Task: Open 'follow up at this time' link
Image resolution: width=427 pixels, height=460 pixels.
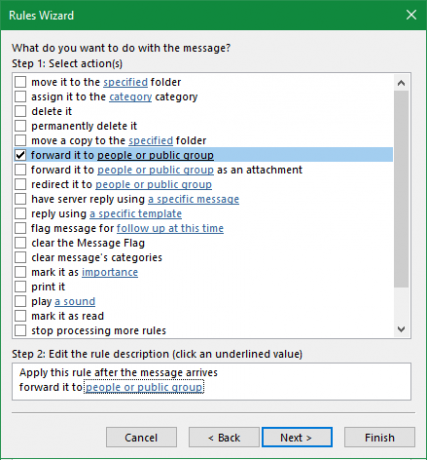Action: (170, 228)
